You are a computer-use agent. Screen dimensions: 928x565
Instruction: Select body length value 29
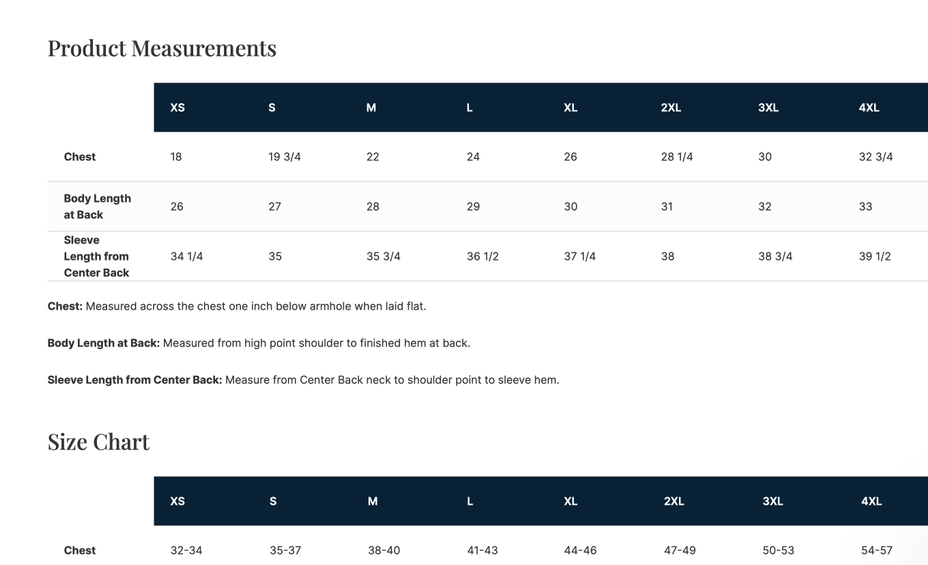[473, 207]
